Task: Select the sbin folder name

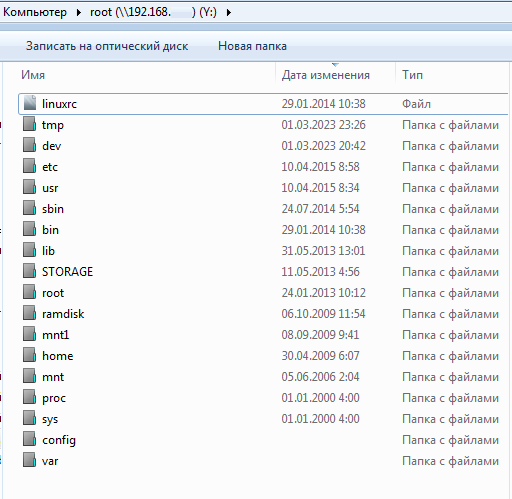Action: 53,209
